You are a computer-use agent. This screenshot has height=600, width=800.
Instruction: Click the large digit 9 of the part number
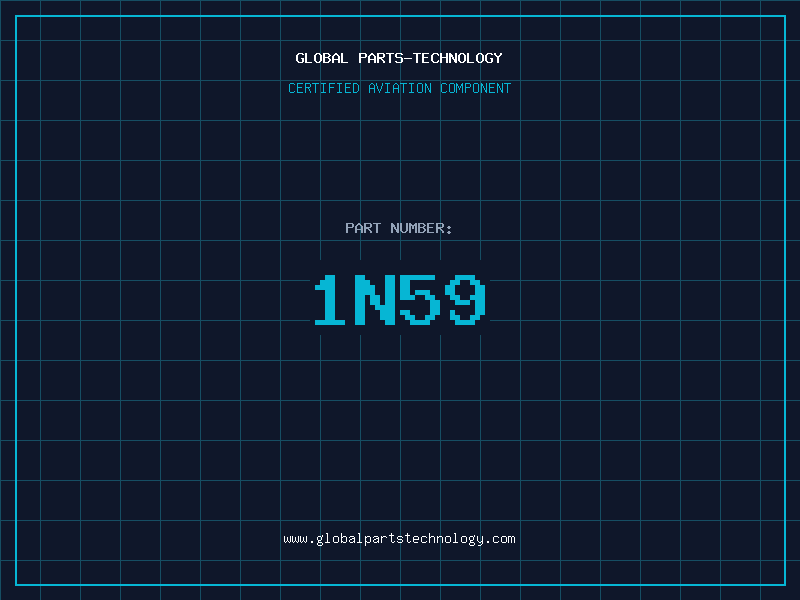465,299
